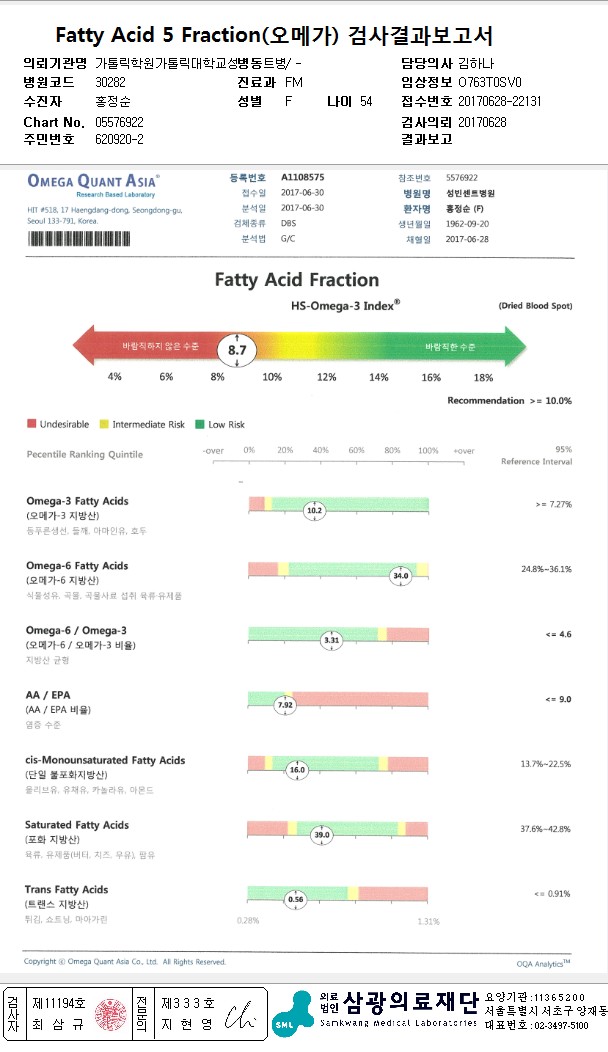608x1052 pixels.
Task: Click the 10.2 marker on Omega-3 bar
Action: 315,510
